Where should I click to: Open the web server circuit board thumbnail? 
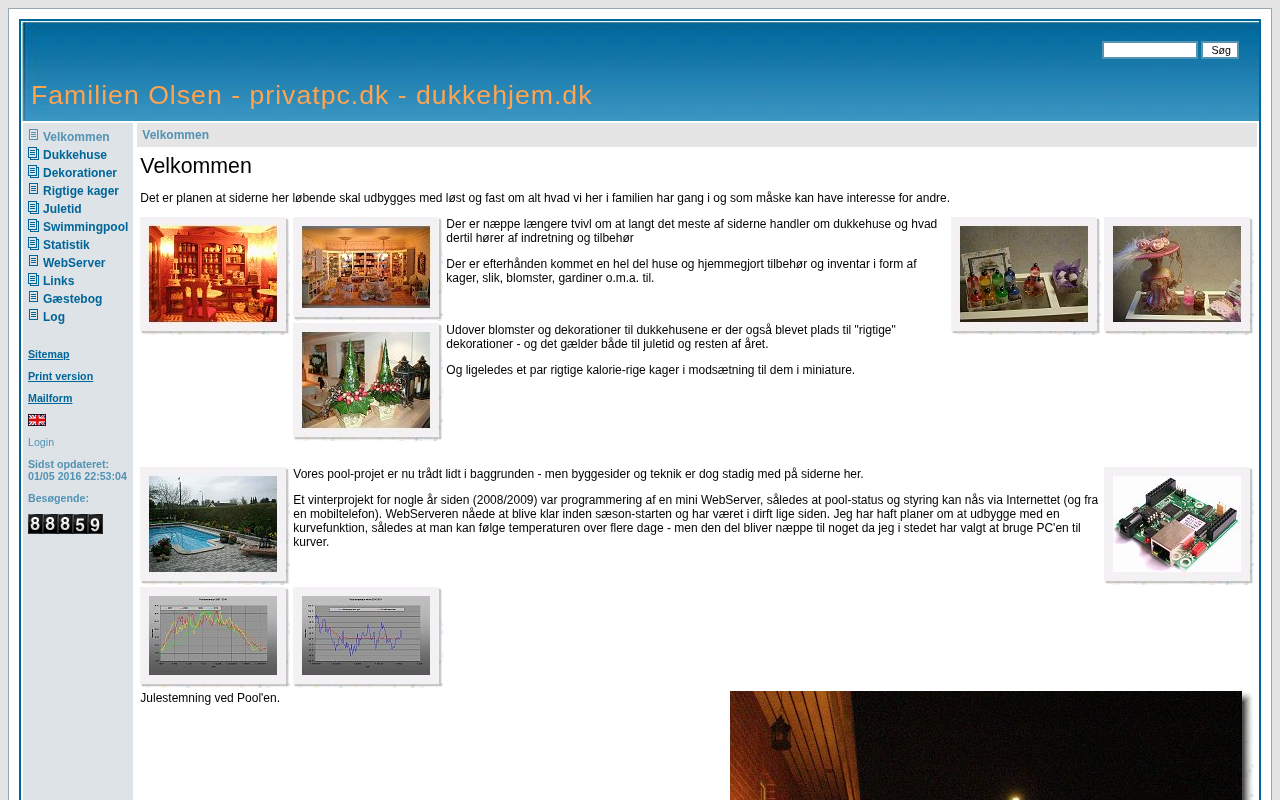pos(1177,524)
